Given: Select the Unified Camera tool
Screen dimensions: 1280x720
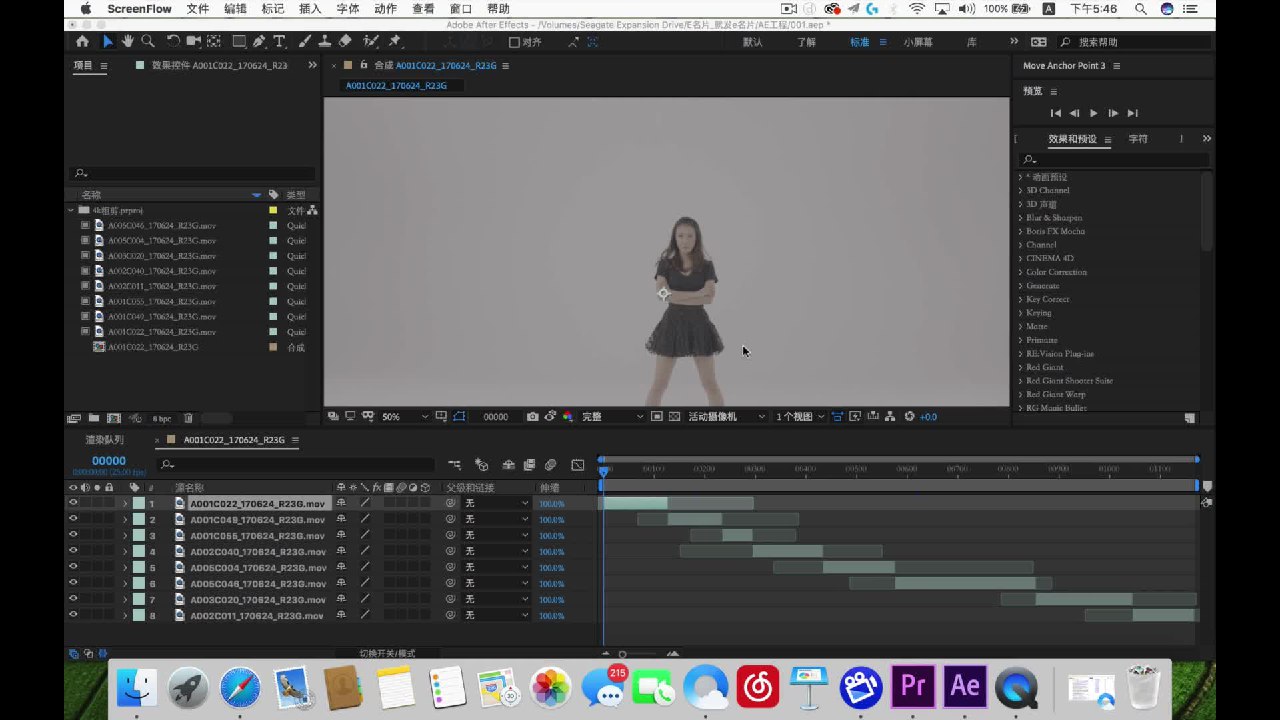Looking at the screenshot, I should point(193,42).
